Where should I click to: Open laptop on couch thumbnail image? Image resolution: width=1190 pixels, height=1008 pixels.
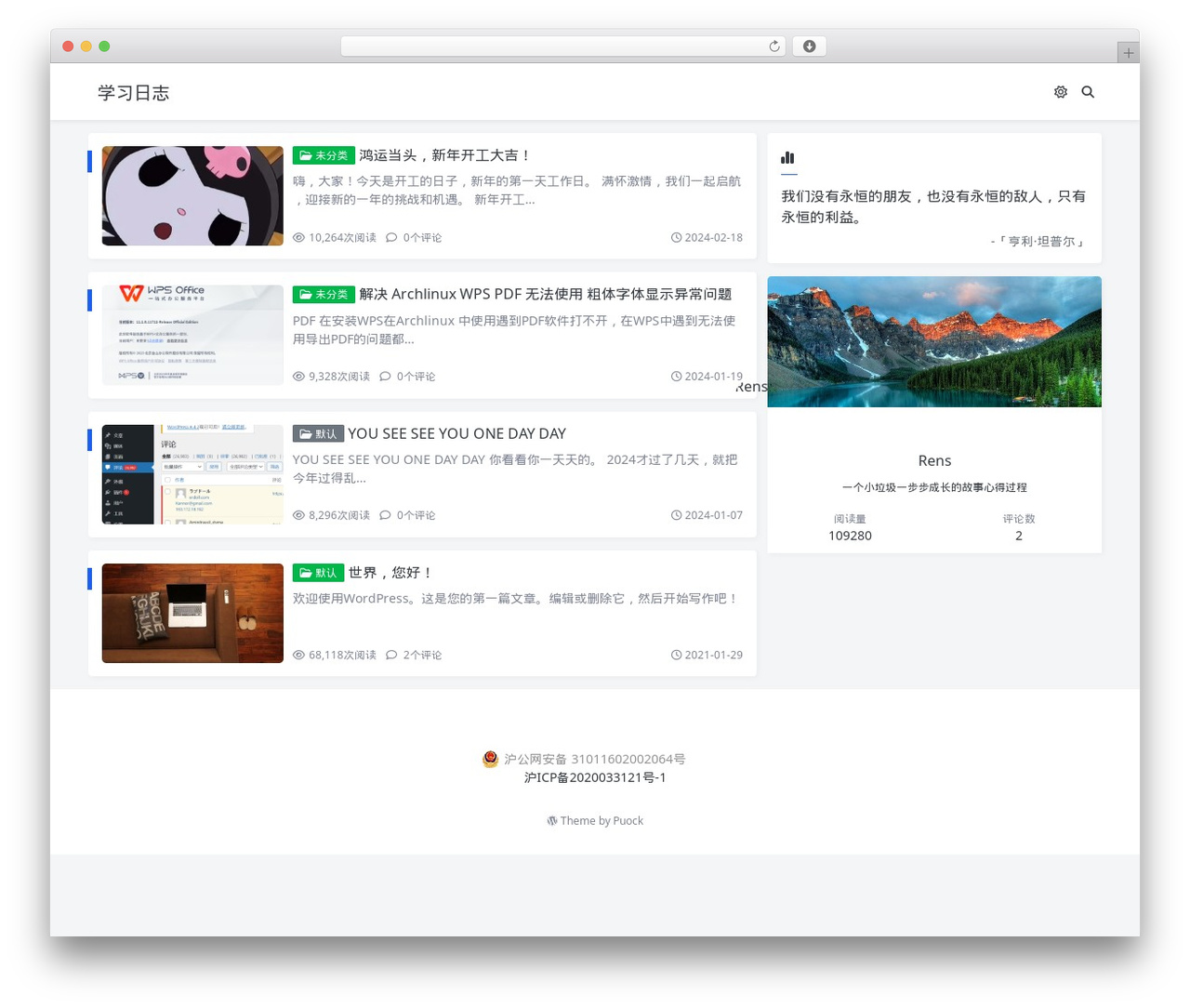point(192,614)
